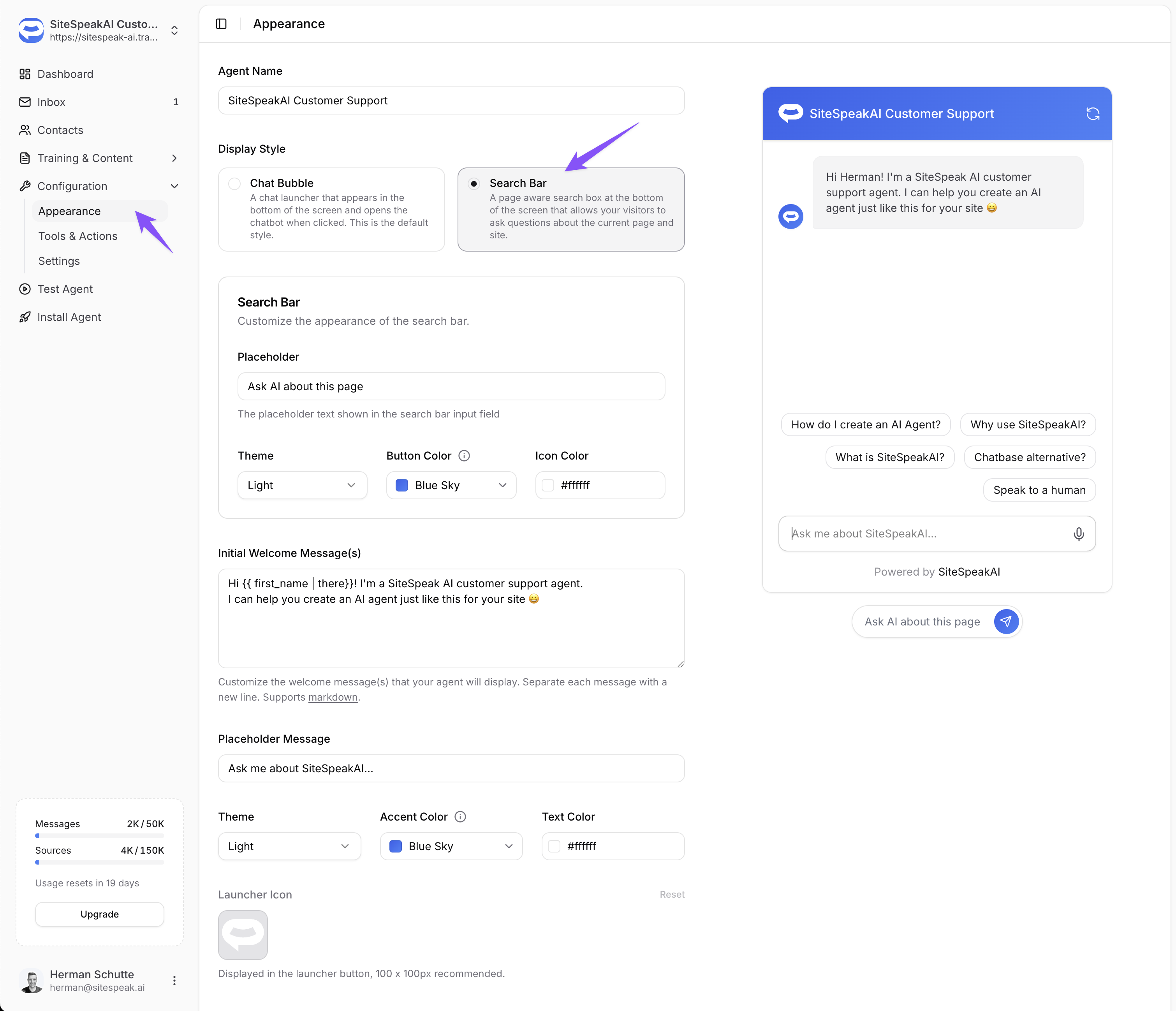Click the chat preview header logo
Screen dimensions: 1176x1011
point(790,114)
